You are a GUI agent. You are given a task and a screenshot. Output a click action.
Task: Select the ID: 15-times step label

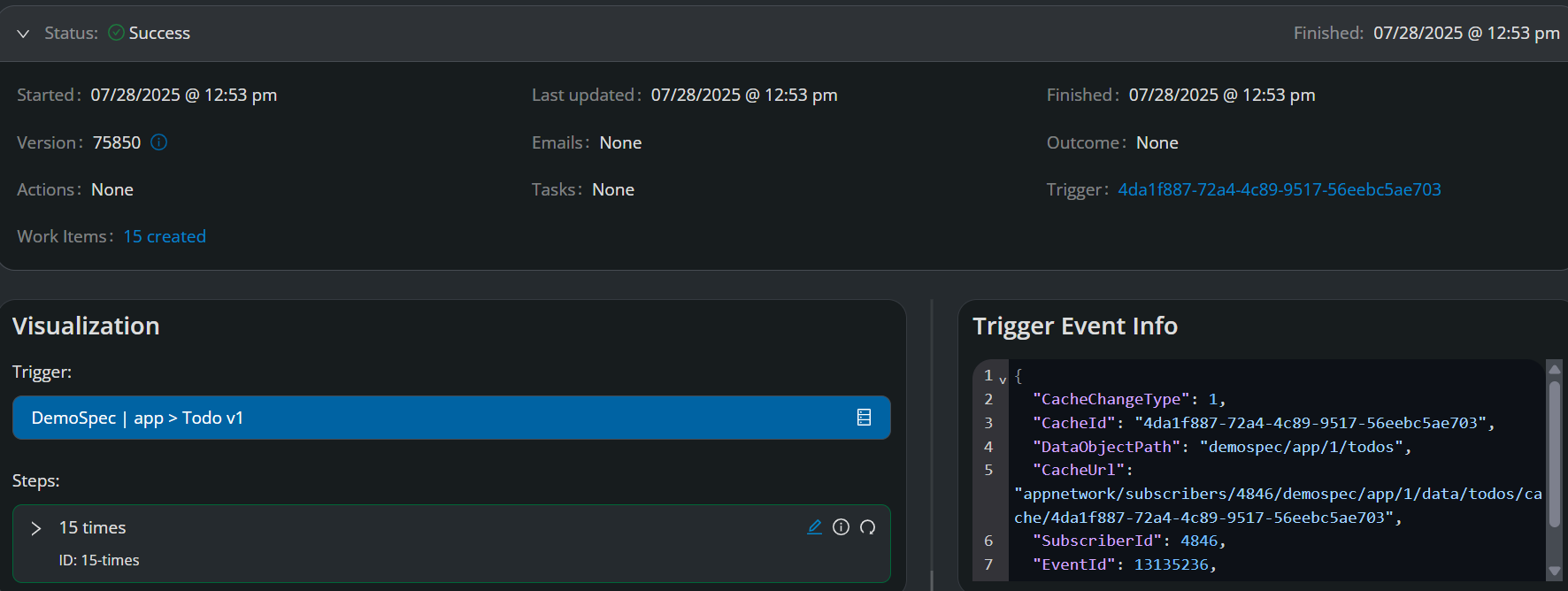pos(99,560)
